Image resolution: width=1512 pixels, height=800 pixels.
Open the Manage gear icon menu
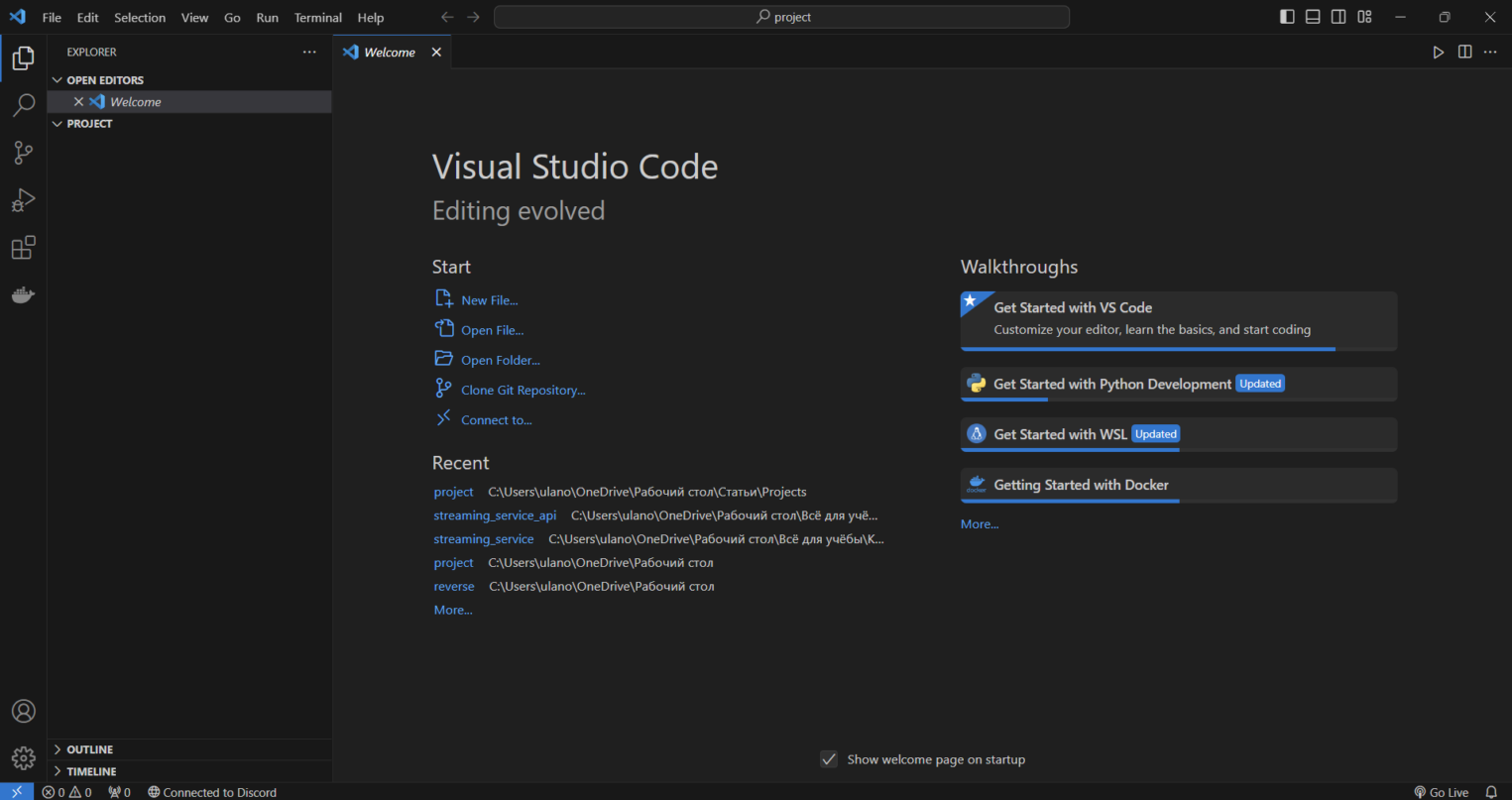[x=23, y=759]
